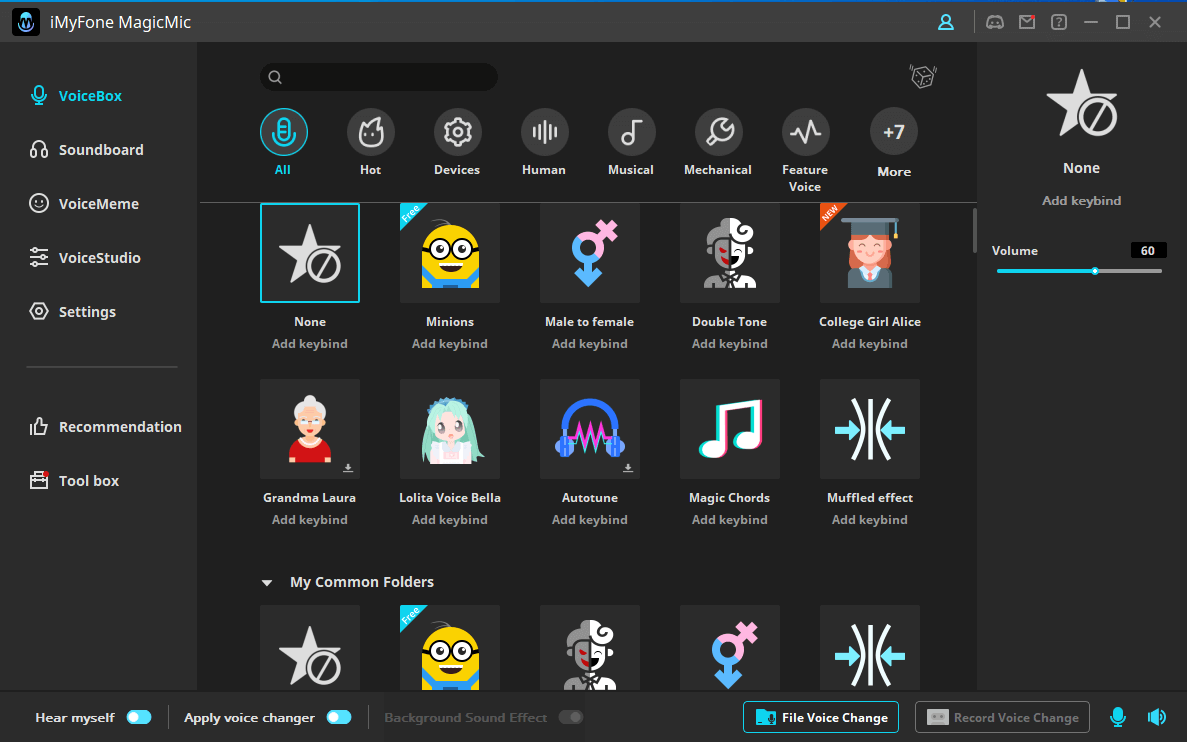1187x742 pixels.
Task: Select the Hot category
Action: (371, 142)
